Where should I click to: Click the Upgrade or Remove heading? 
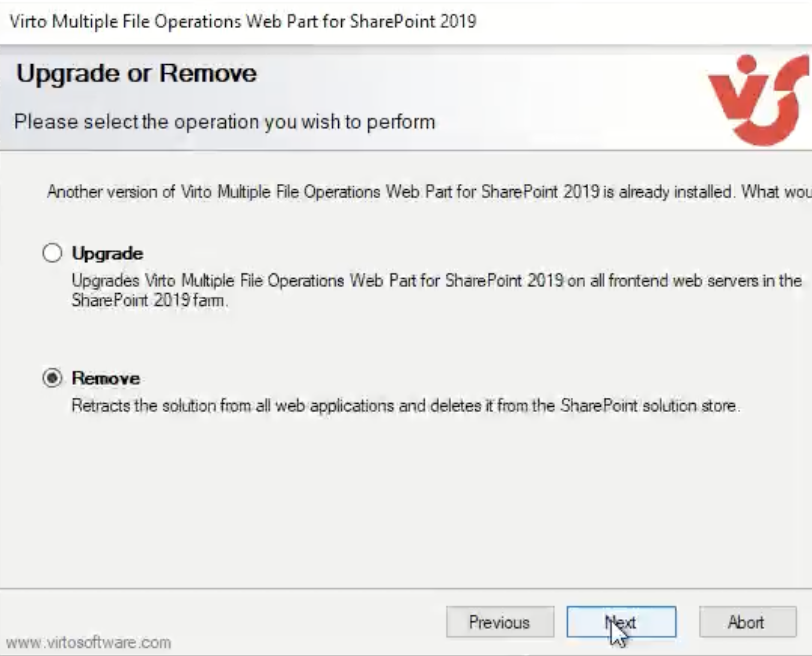pyautogui.click(x=136, y=73)
